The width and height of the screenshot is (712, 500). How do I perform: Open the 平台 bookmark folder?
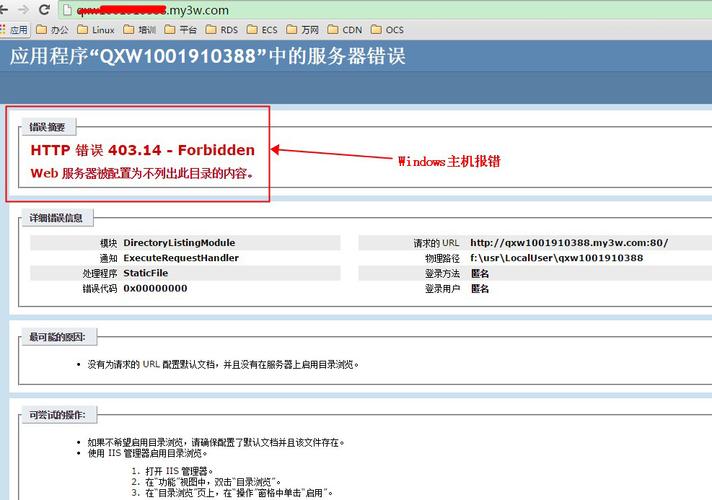pos(181,30)
